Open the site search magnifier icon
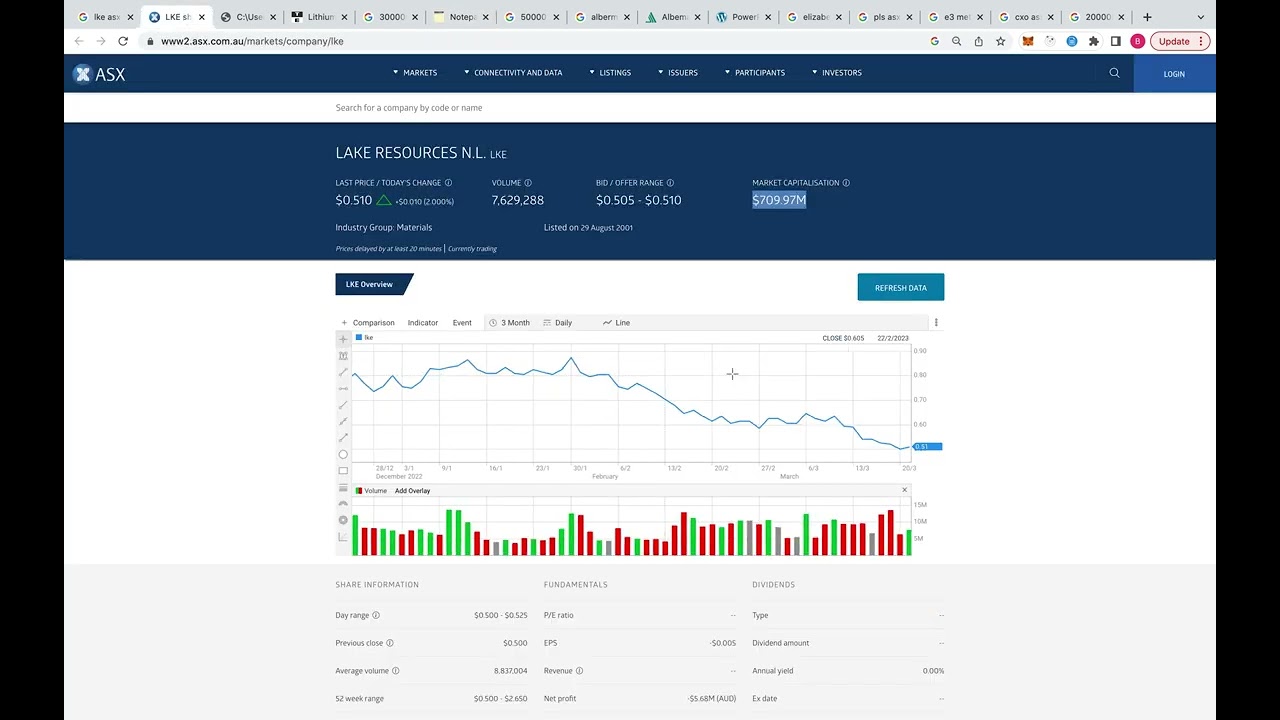Image resolution: width=1280 pixels, height=720 pixels. (1114, 73)
